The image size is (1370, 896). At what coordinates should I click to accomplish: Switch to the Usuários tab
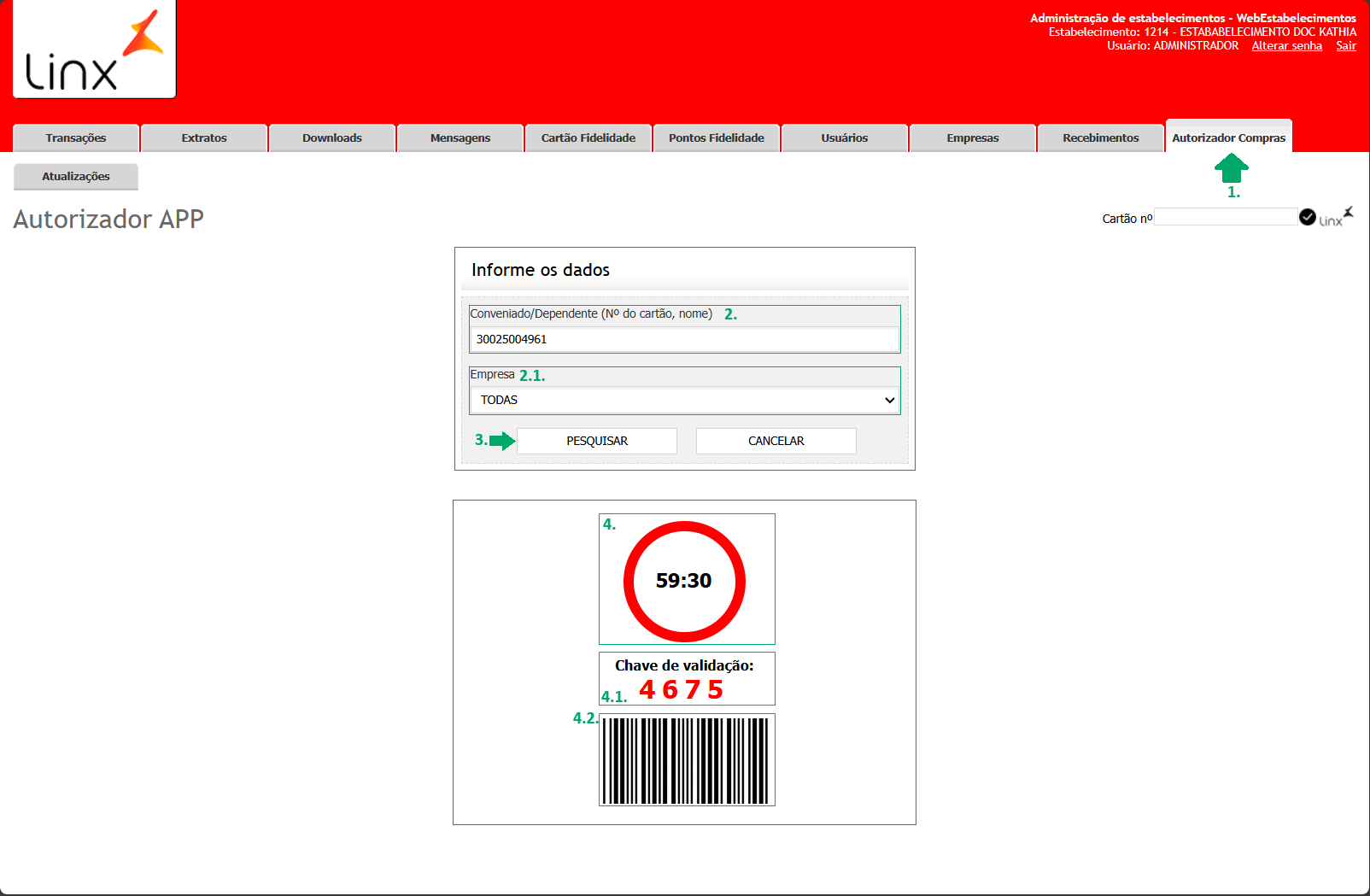(845, 138)
